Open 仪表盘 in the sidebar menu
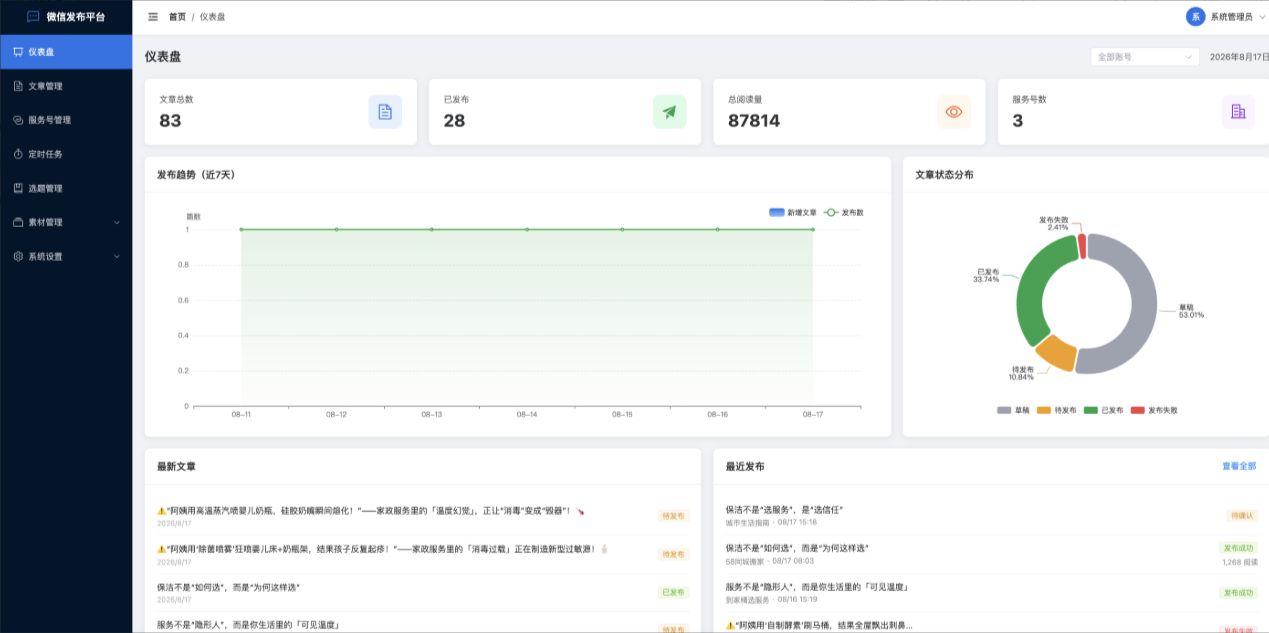Screen dimensions: 1269x633 click(66, 52)
